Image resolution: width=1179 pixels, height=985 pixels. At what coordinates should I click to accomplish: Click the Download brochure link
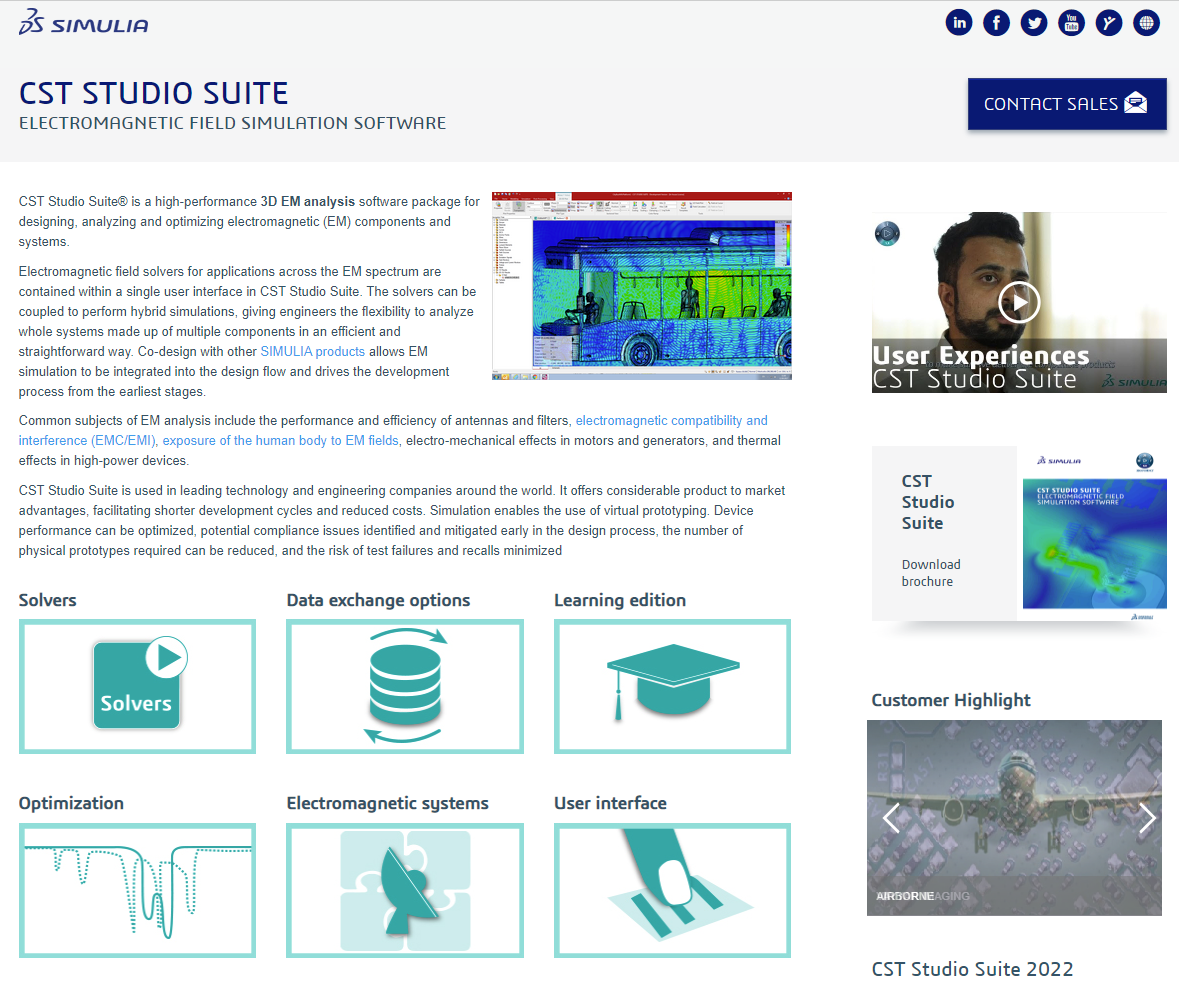pos(931,572)
